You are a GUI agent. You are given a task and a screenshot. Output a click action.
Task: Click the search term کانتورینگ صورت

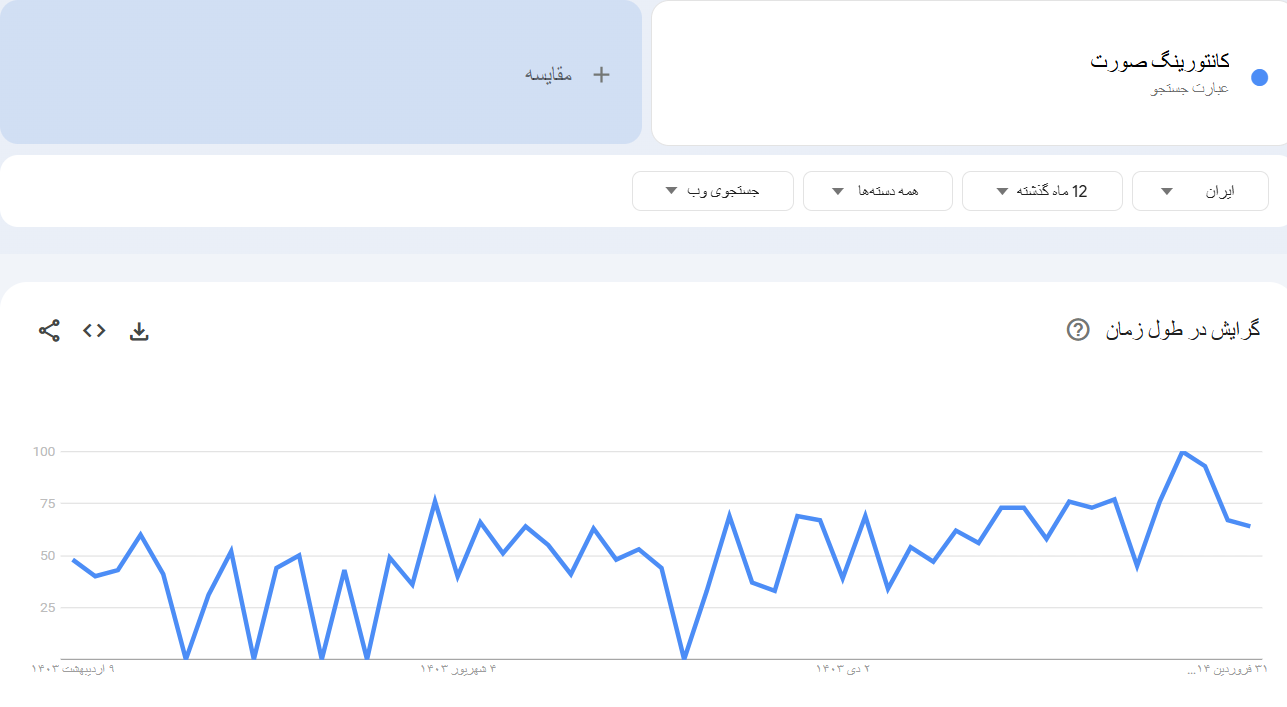click(x=1159, y=62)
